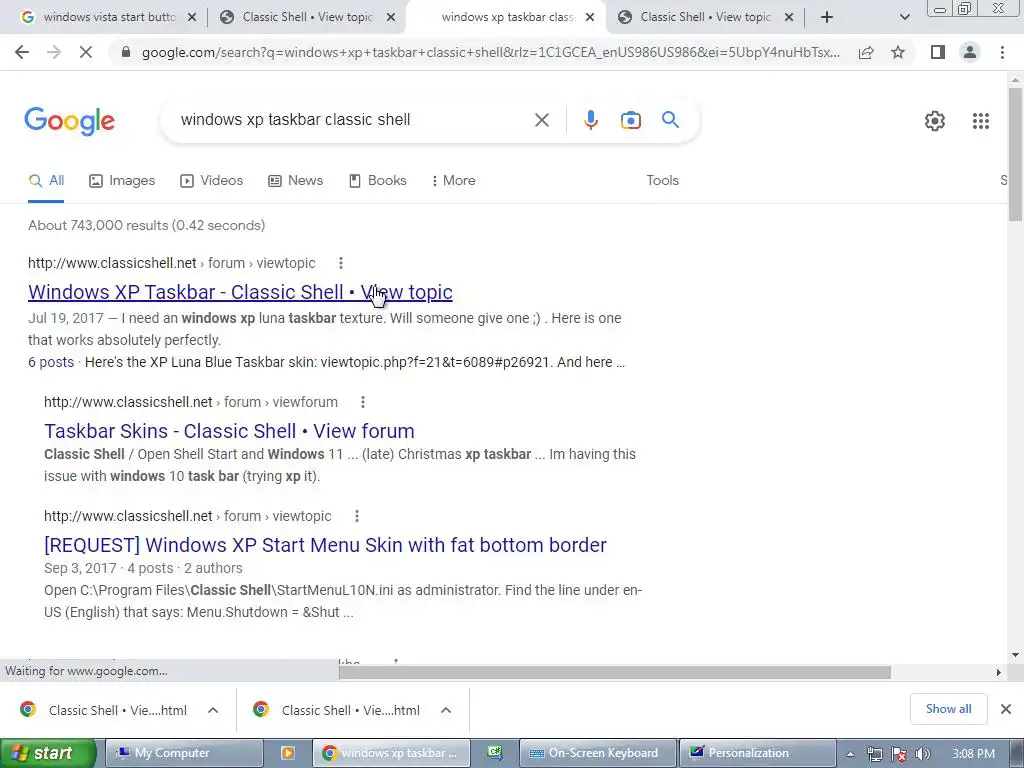Close the downloads bar
This screenshot has height=768, width=1024.
(x=1006, y=709)
